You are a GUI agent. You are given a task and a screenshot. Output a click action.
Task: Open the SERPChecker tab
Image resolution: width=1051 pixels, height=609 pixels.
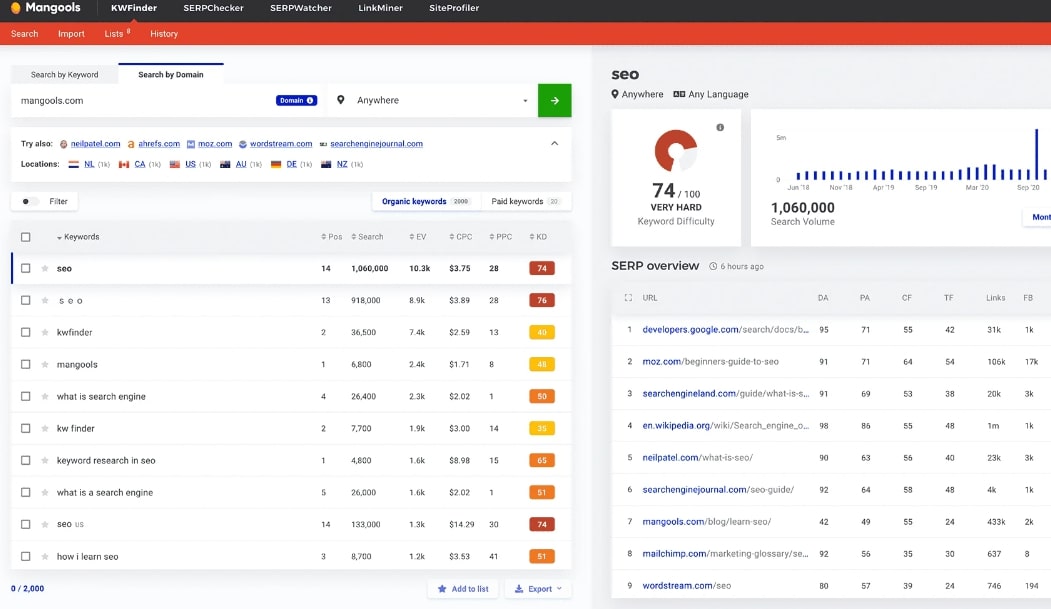213,8
